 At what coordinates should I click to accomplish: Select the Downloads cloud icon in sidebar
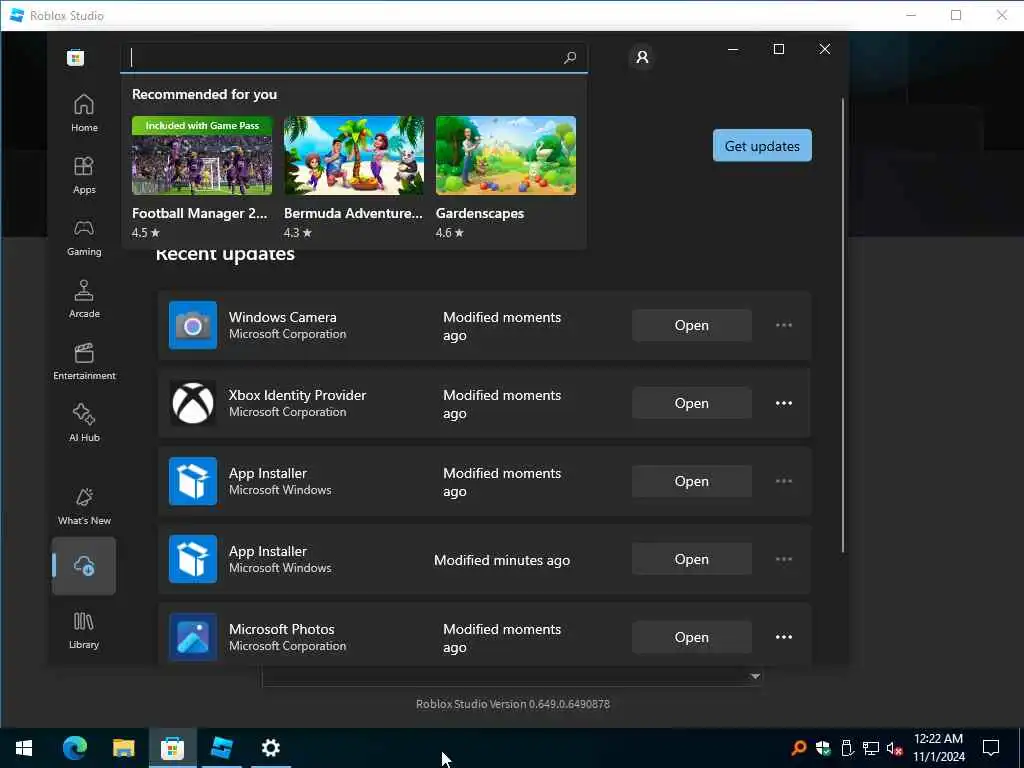point(84,566)
